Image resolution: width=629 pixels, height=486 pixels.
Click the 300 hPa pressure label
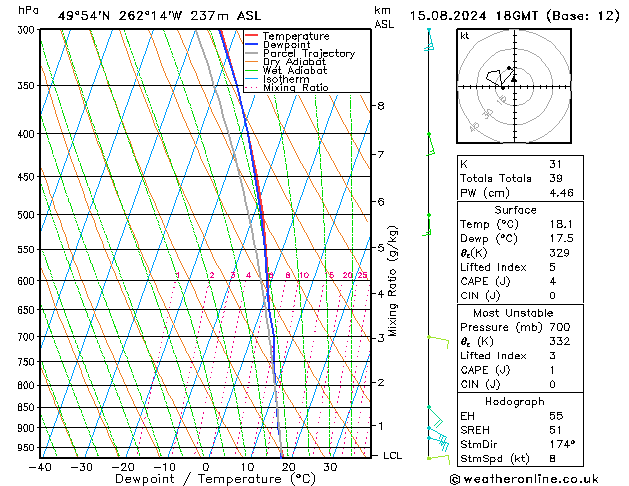click(x=27, y=30)
